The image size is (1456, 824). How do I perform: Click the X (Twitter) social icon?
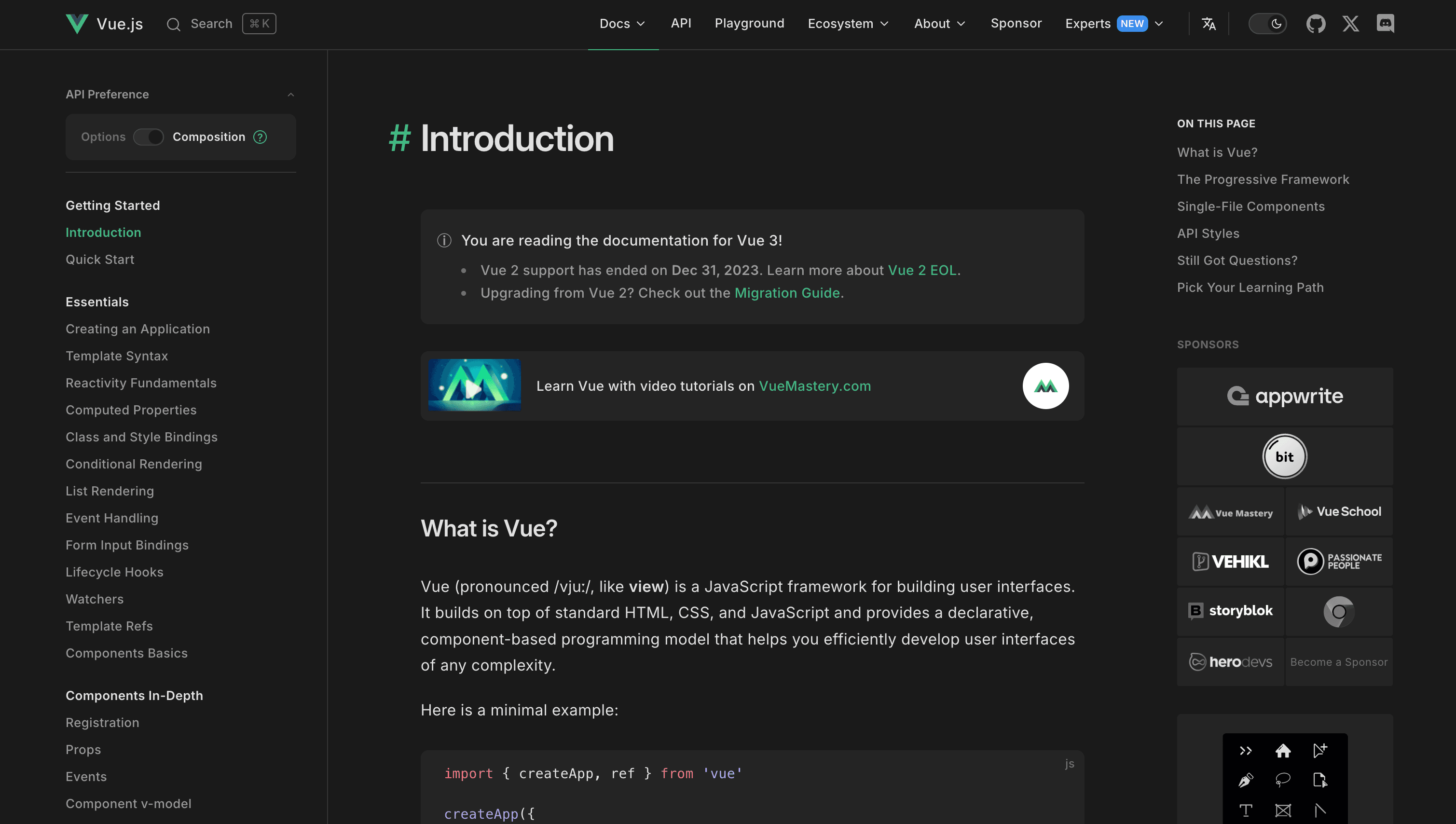[x=1350, y=22]
